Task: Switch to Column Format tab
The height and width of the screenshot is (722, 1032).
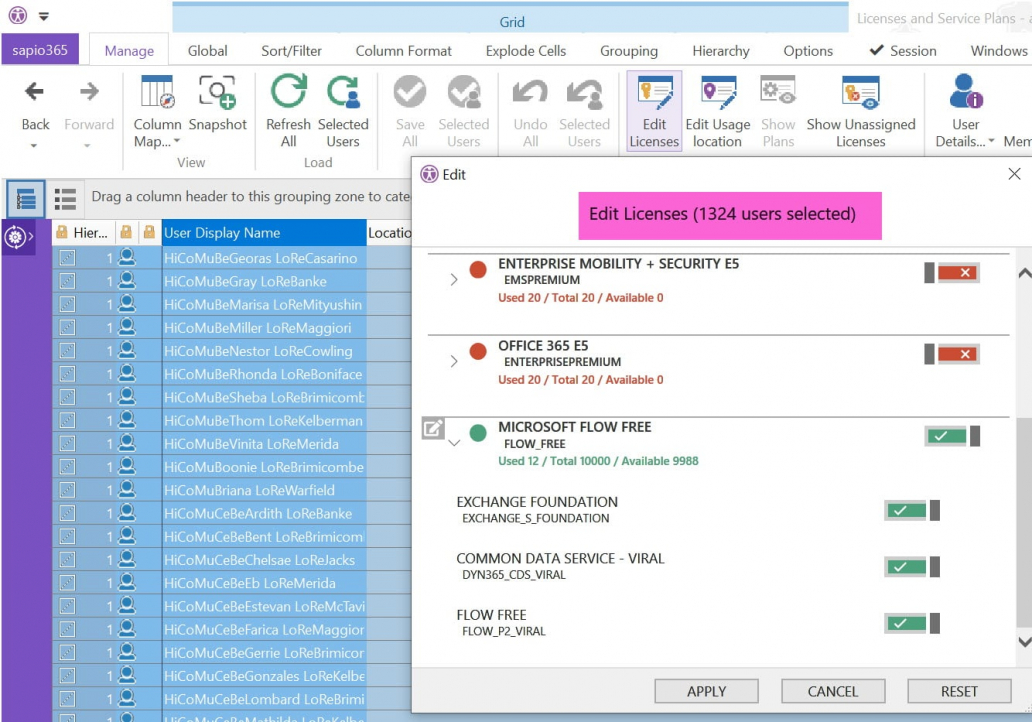Action: point(403,51)
